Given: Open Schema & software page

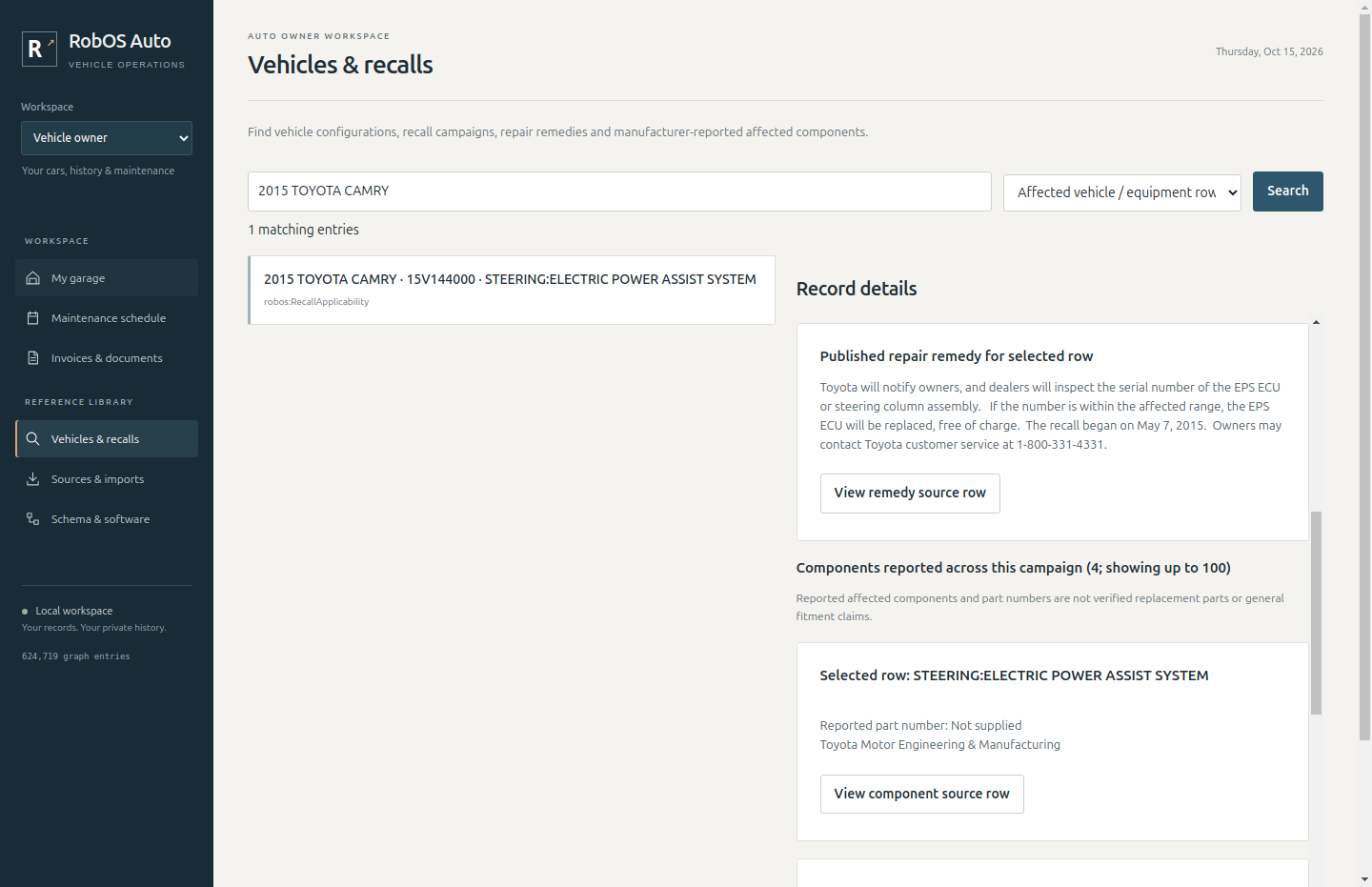Looking at the screenshot, I should [x=107, y=519].
